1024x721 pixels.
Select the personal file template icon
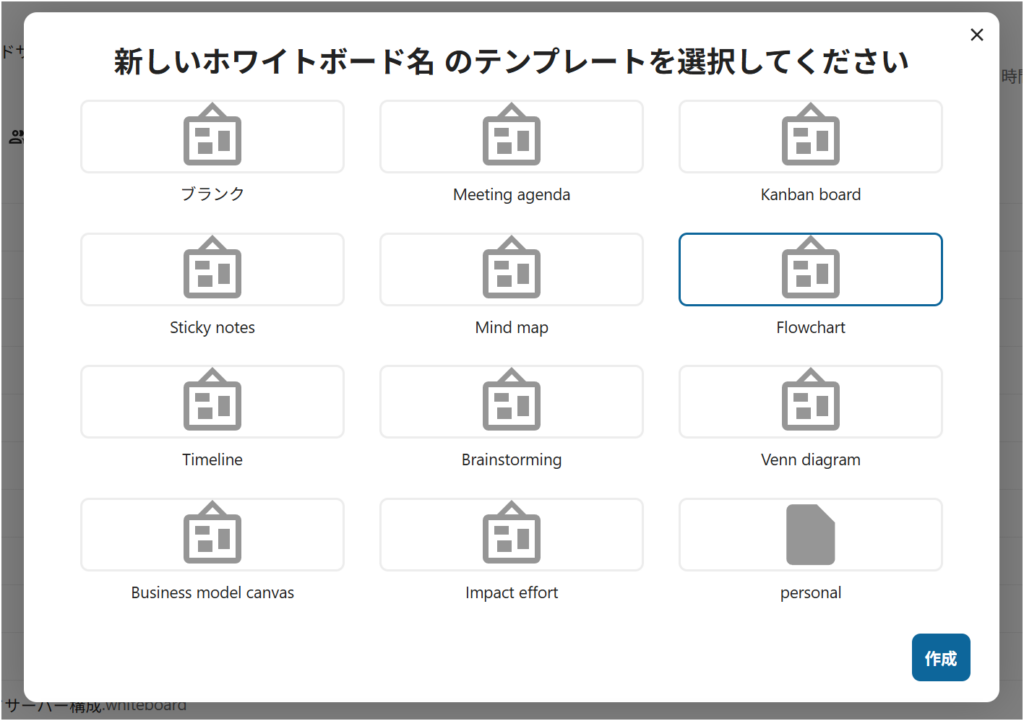tap(810, 535)
